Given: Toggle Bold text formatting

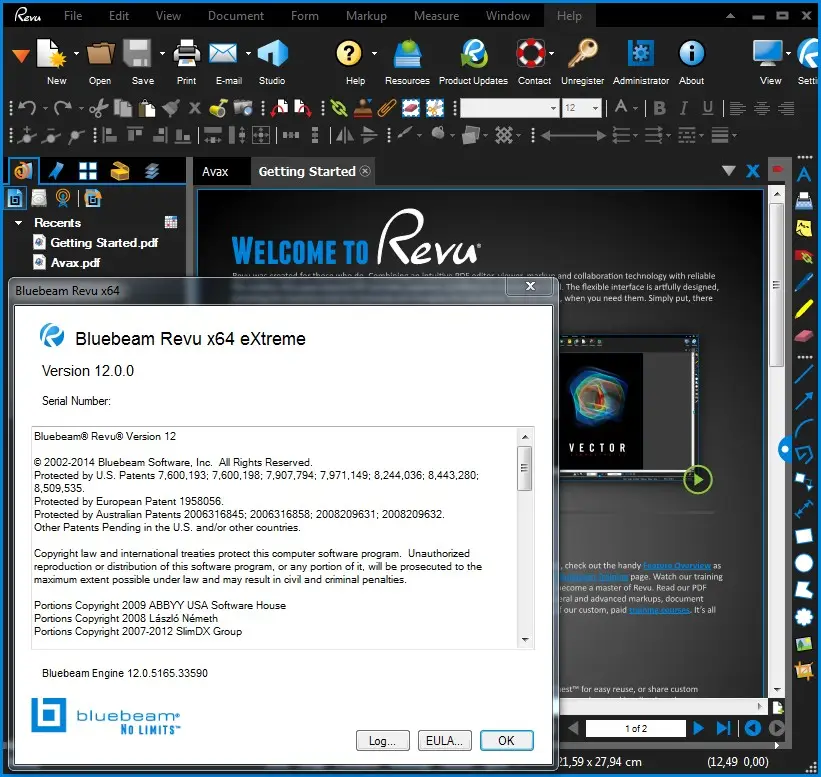Looking at the screenshot, I should (x=660, y=108).
